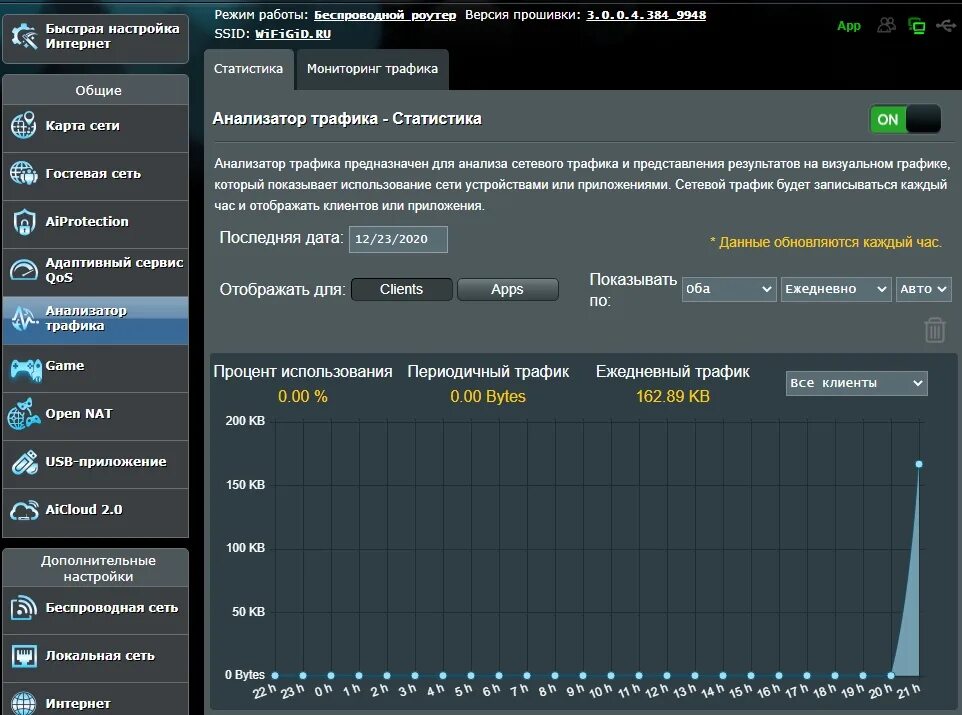The image size is (962, 715).
Task: Open Quick Internet Setup (Быстрая настройка Интернет) icon
Action: [24, 36]
